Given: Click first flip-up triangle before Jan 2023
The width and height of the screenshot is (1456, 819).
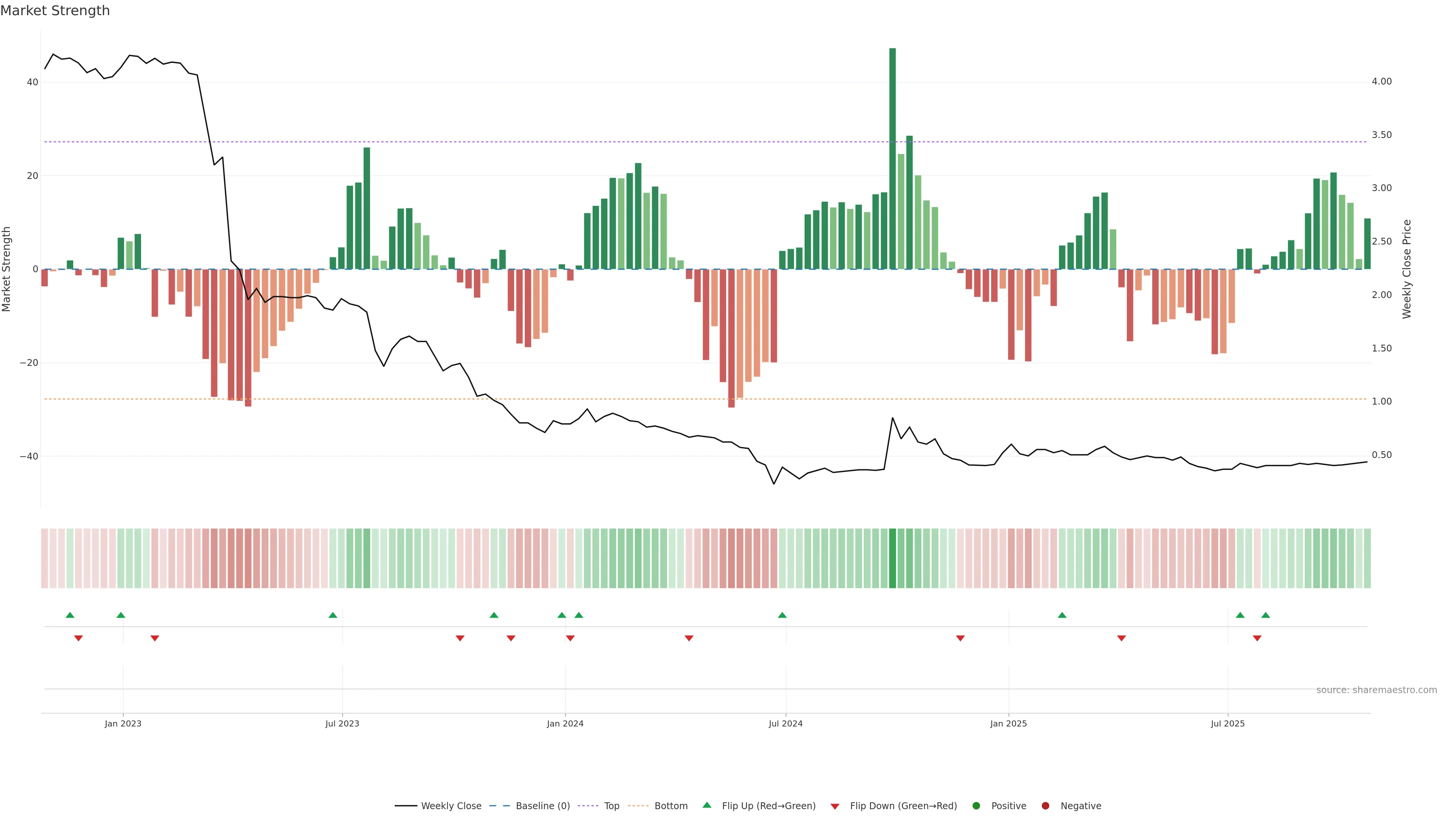Looking at the screenshot, I should 70,615.
